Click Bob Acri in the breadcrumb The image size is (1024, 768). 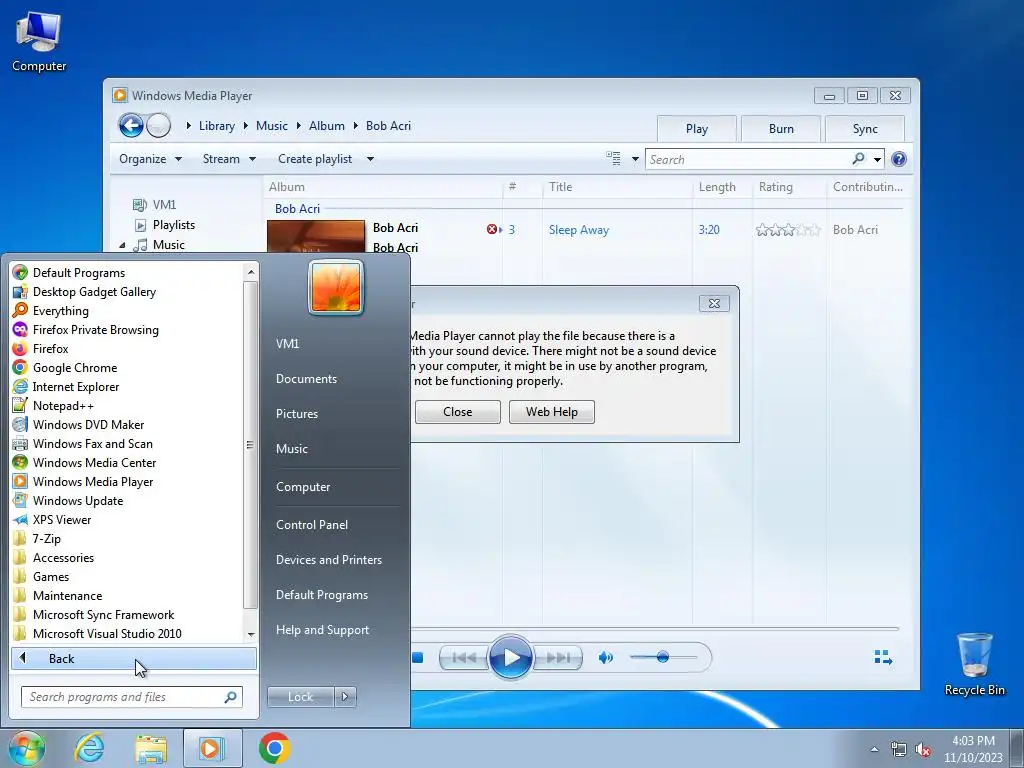pyautogui.click(x=388, y=126)
